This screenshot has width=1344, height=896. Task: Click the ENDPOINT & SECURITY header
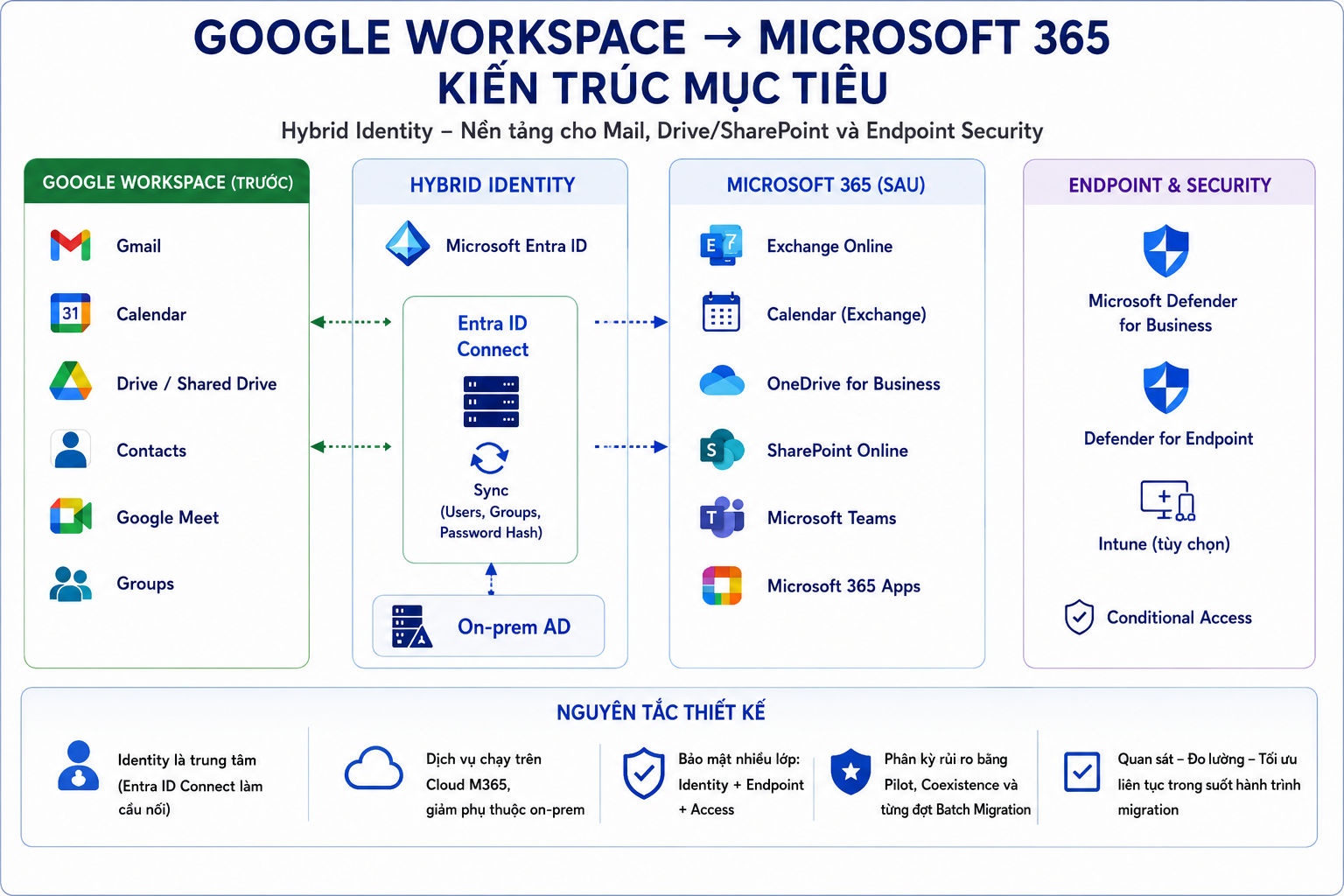1170,185
